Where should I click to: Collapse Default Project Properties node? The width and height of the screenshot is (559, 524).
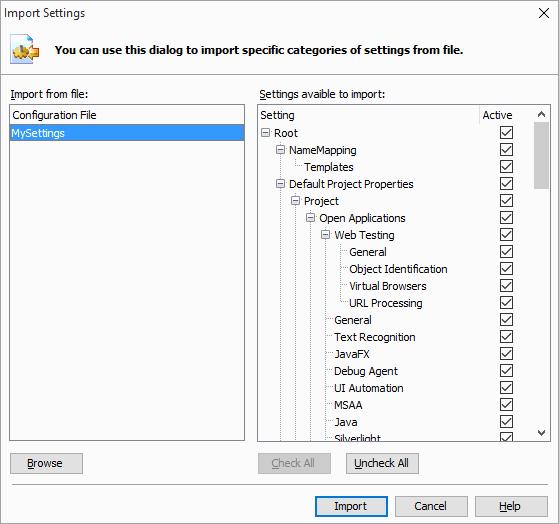[281, 184]
